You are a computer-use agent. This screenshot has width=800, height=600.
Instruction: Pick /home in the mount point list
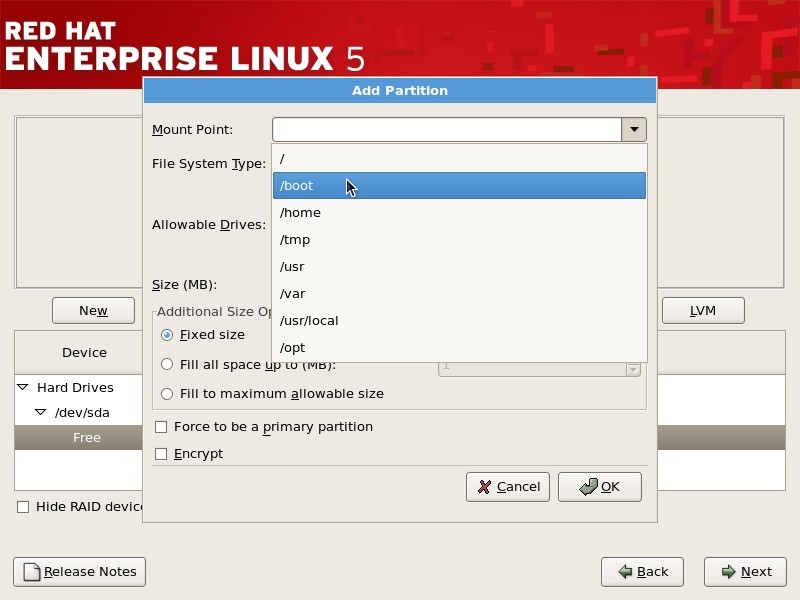459,213
